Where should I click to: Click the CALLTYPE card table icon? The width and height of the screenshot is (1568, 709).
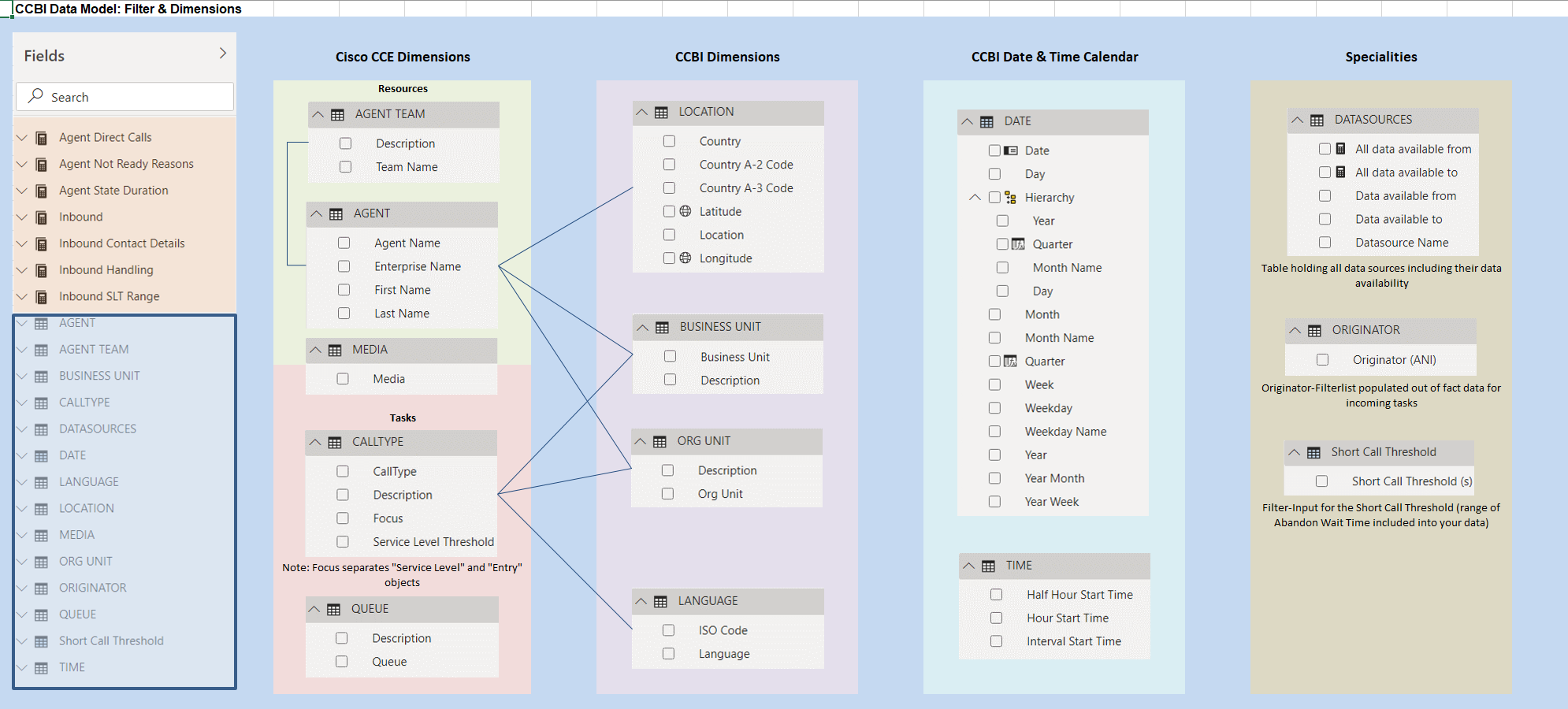pos(335,443)
